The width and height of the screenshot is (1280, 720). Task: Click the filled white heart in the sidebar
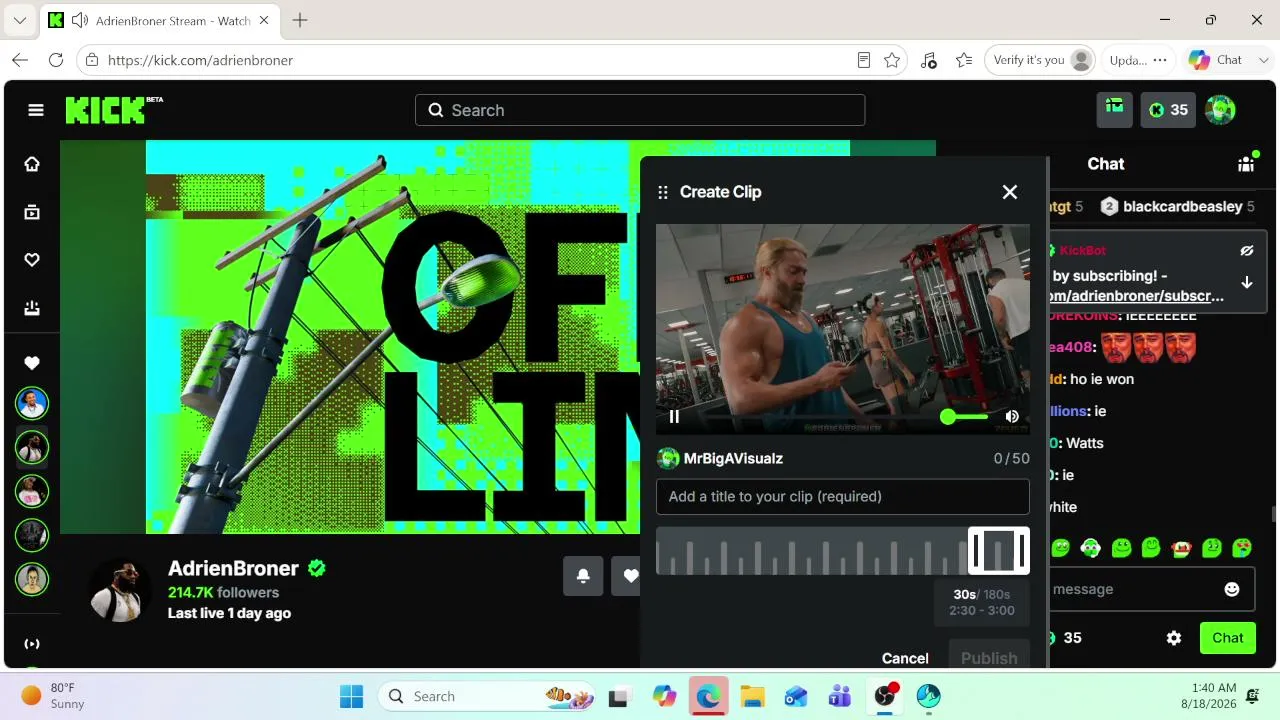pos(32,363)
